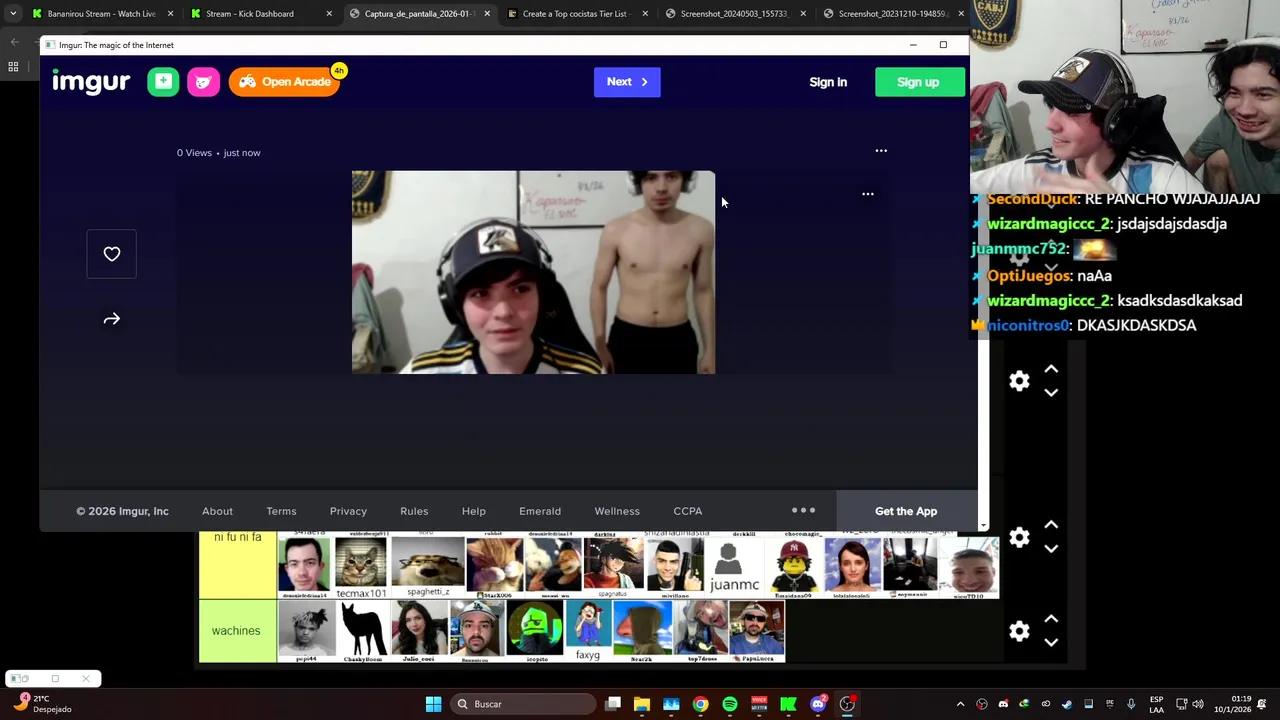The image size is (1280, 720).
Task: Move wachines row up
Action: 1051,619
